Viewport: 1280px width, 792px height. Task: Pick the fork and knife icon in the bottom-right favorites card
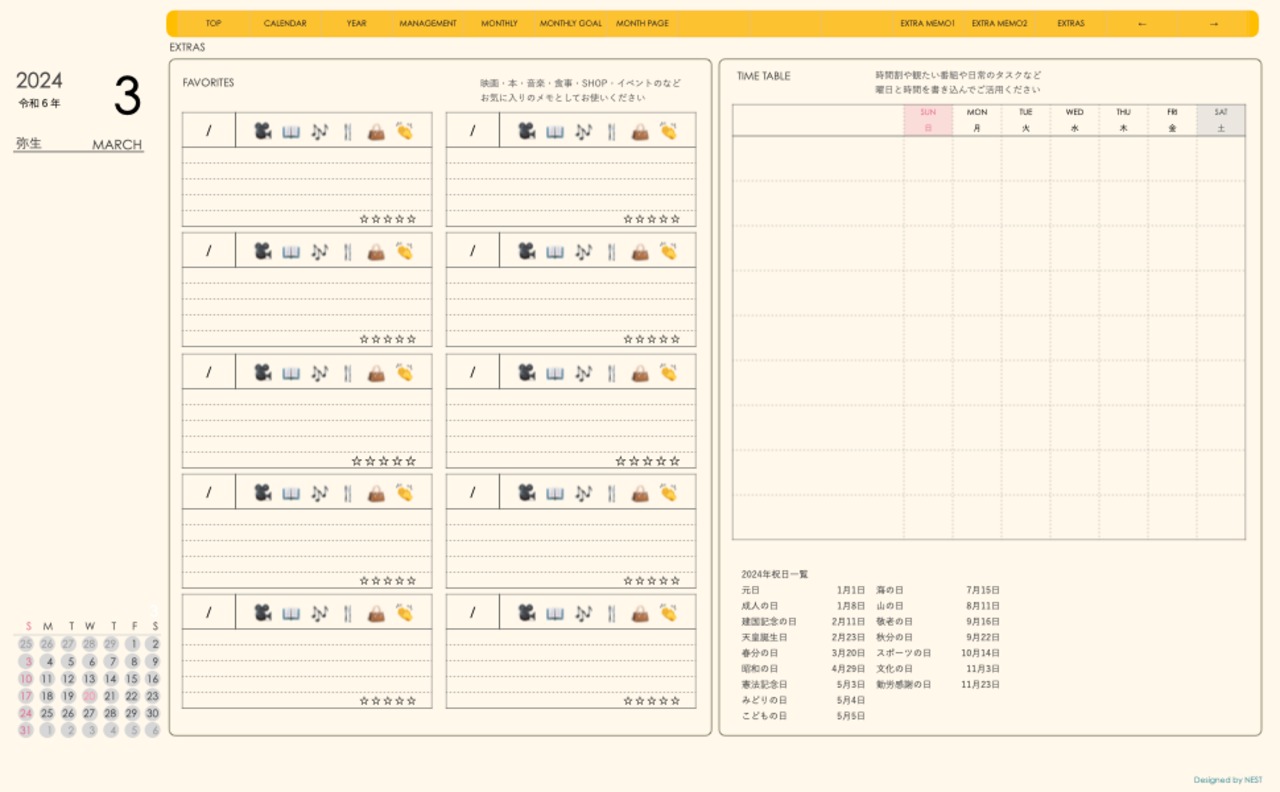[611, 613]
